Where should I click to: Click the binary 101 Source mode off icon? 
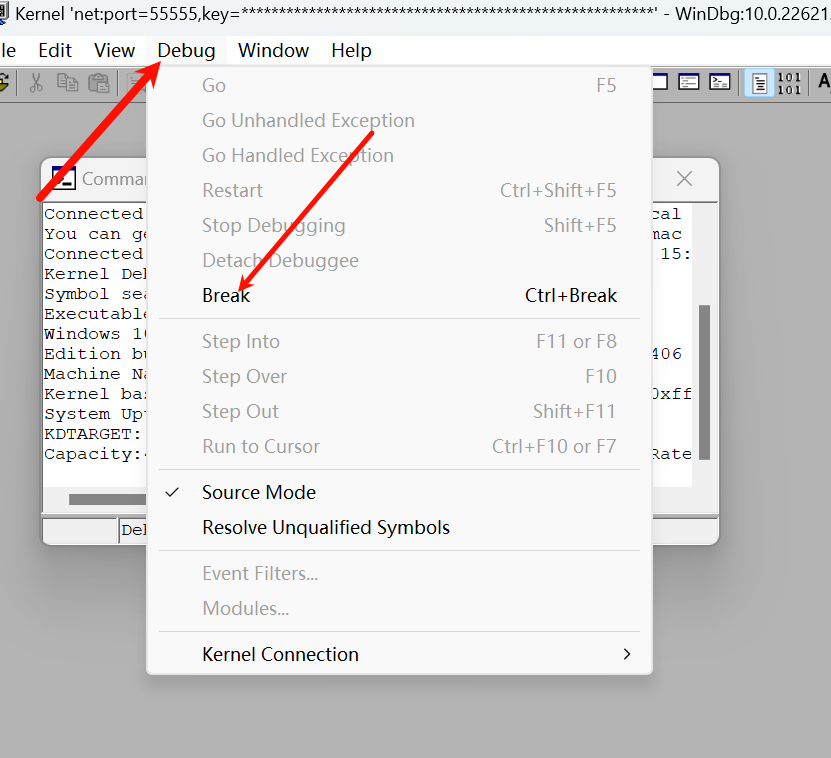point(789,83)
